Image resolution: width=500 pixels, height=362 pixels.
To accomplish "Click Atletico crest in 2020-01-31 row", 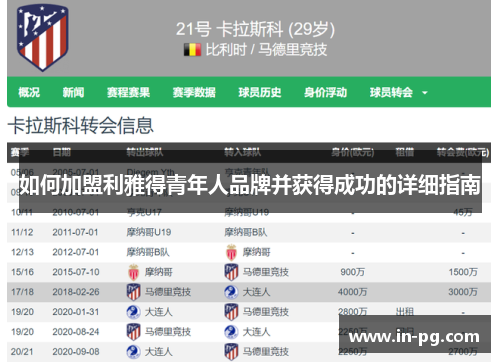I will point(231,312).
